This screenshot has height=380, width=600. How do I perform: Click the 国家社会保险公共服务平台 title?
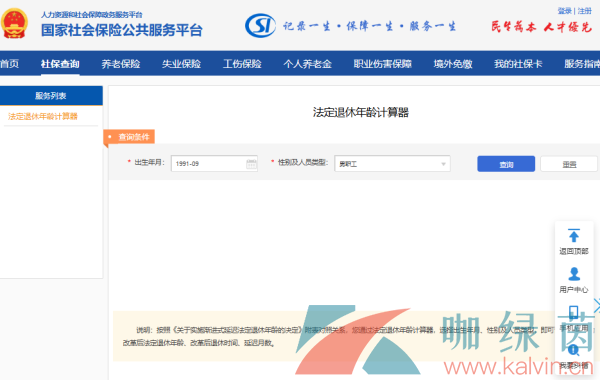[x=122, y=30]
